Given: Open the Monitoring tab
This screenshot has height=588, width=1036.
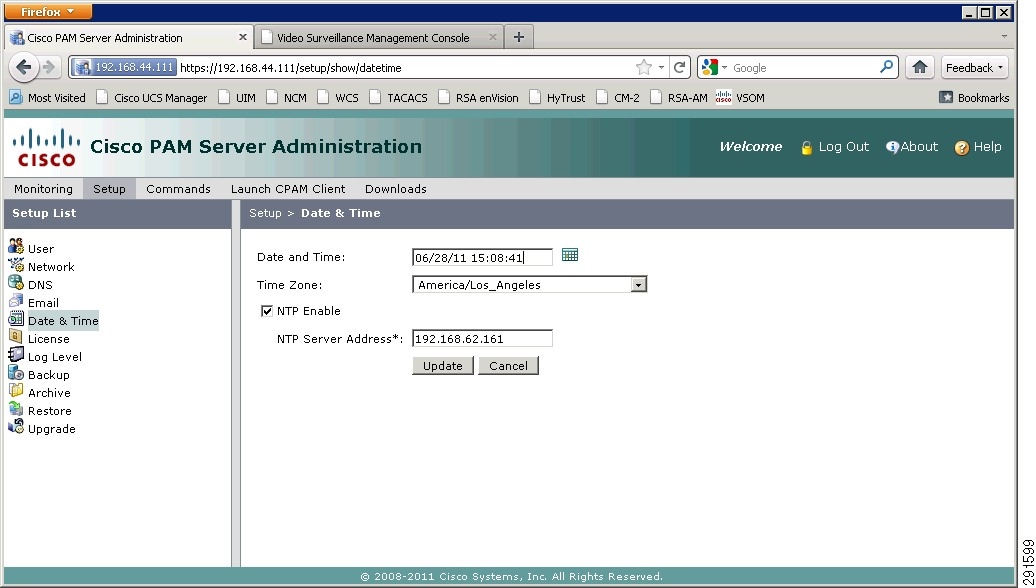Looking at the screenshot, I should coord(44,189).
